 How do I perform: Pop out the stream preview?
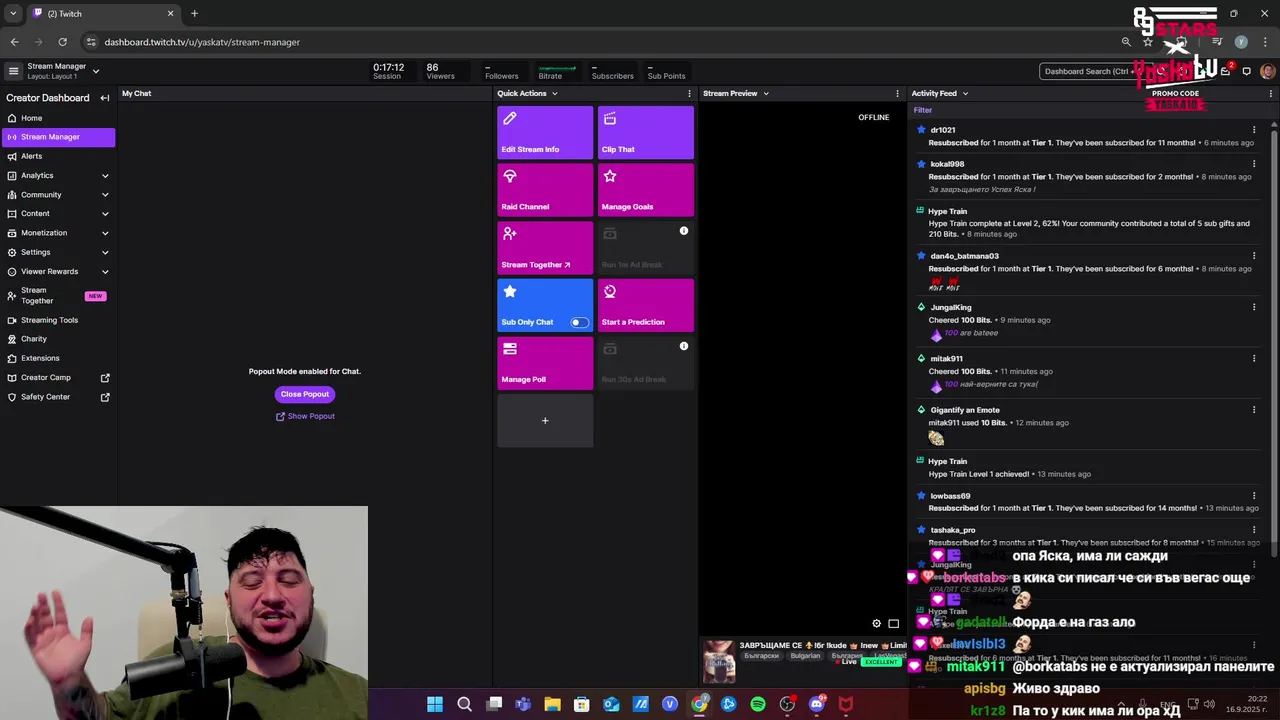(894, 623)
